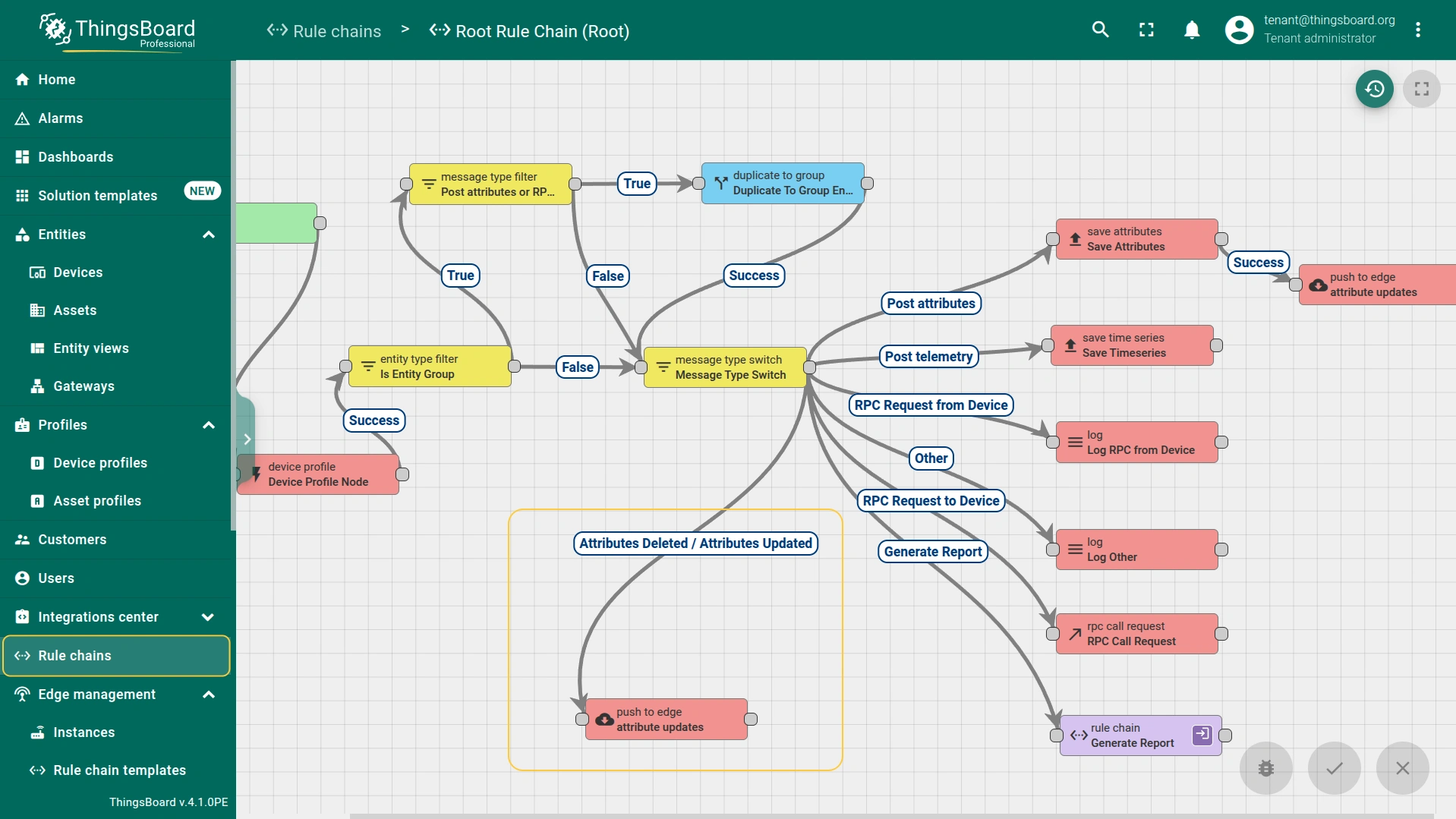The image size is (1456, 819).
Task: Expand the rule chain canvas fullscreen
Action: [1421, 89]
